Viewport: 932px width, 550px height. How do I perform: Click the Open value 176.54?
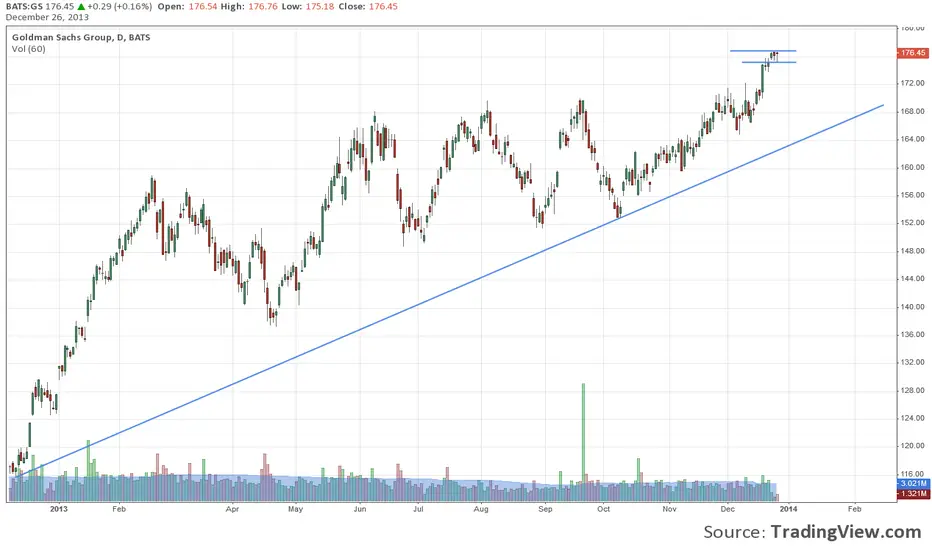tap(203, 7)
